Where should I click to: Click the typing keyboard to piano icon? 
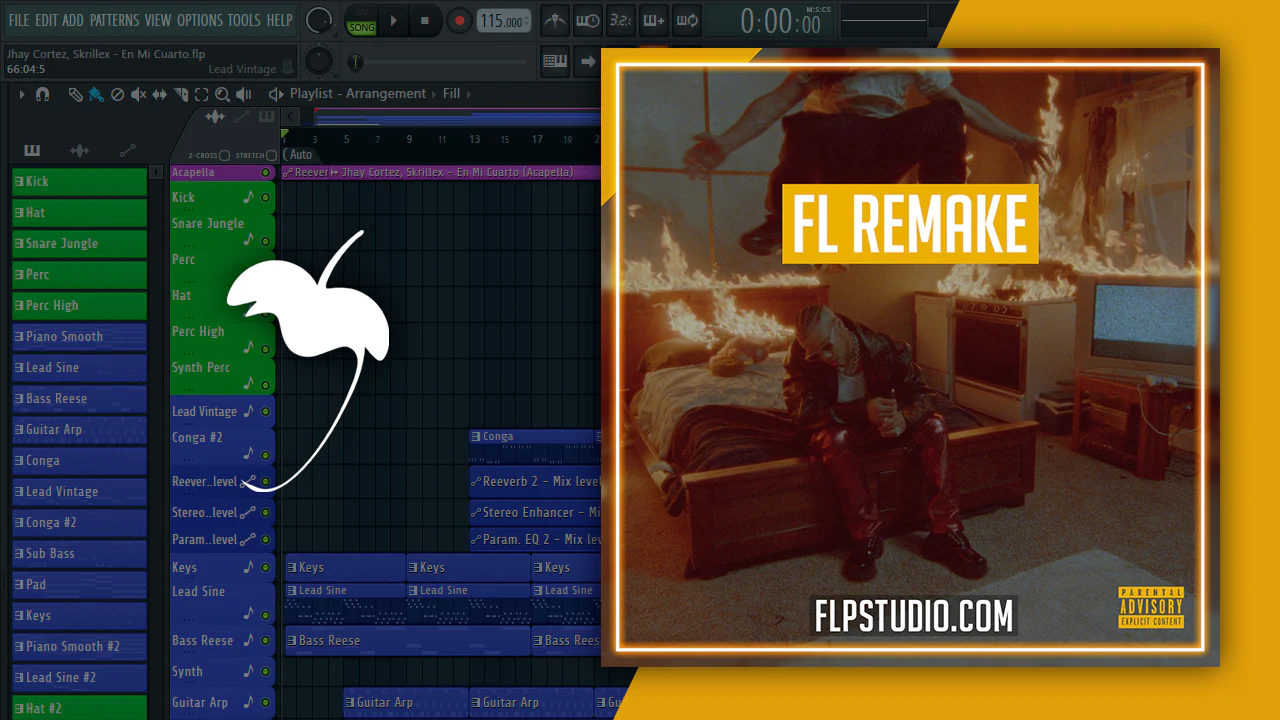[x=555, y=61]
